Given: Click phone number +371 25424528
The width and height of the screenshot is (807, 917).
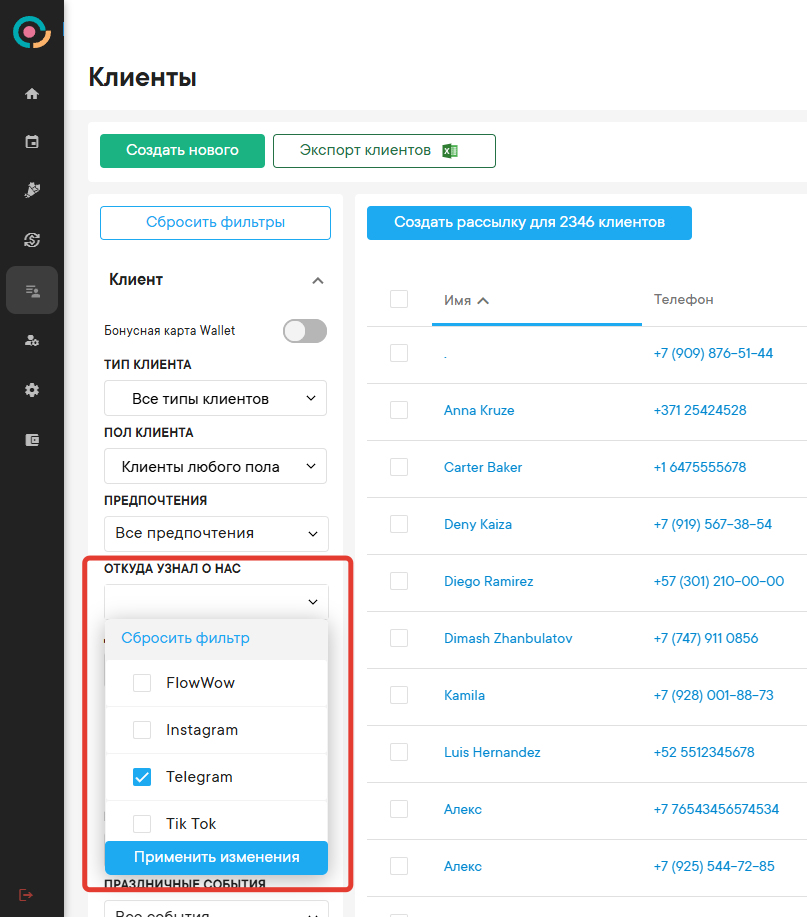Looking at the screenshot, I should 700,410.
